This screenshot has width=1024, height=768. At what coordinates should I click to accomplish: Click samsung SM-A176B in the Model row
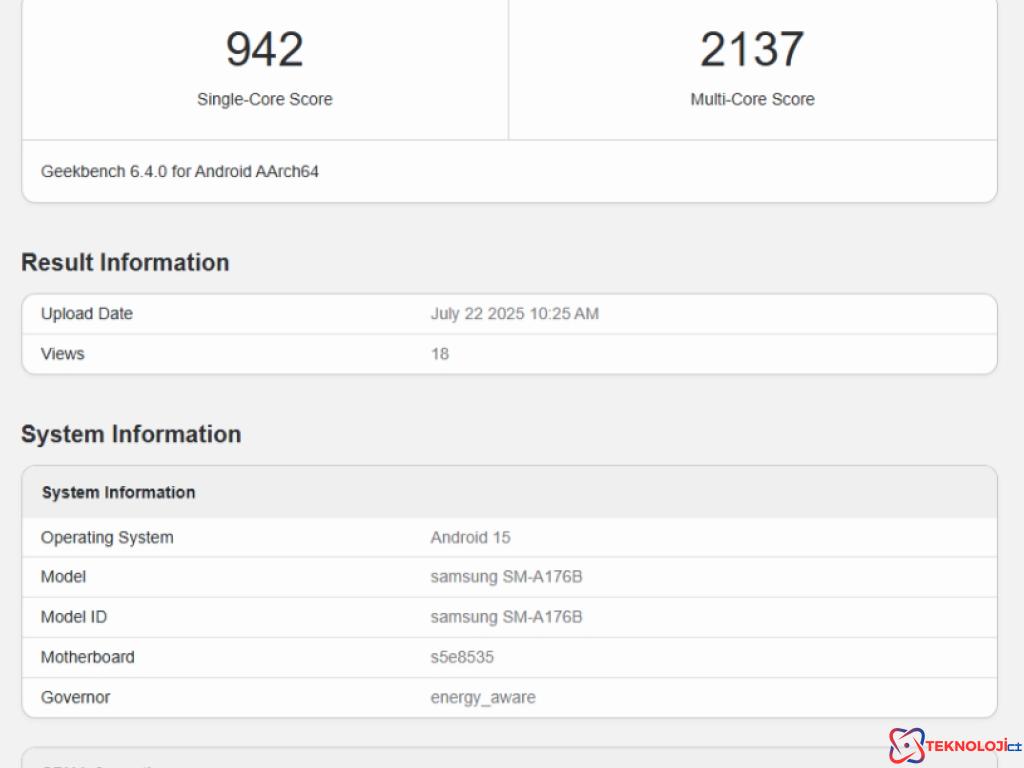pyautogui.click(x=506, y=577)
